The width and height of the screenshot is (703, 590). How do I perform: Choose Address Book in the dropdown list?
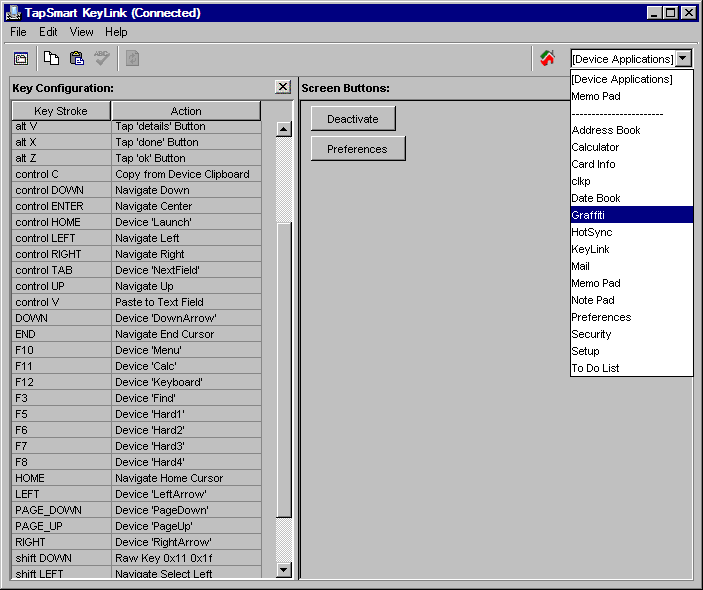(632, 130)
